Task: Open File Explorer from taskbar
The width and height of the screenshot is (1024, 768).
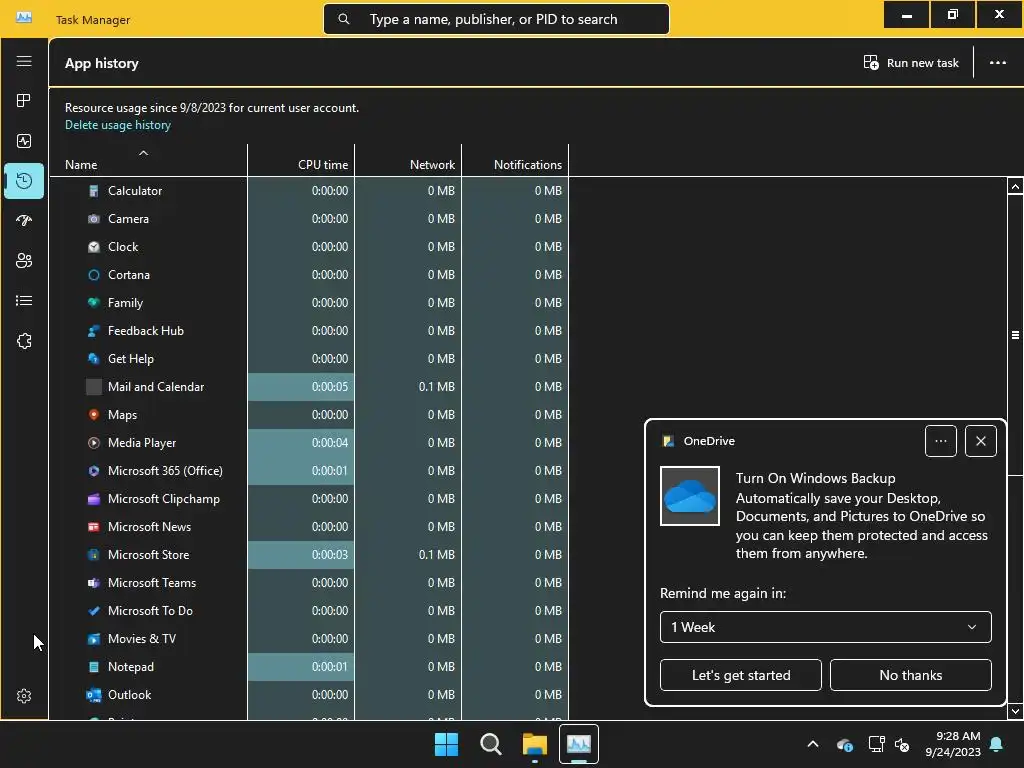Action: (x=534, y=744)
